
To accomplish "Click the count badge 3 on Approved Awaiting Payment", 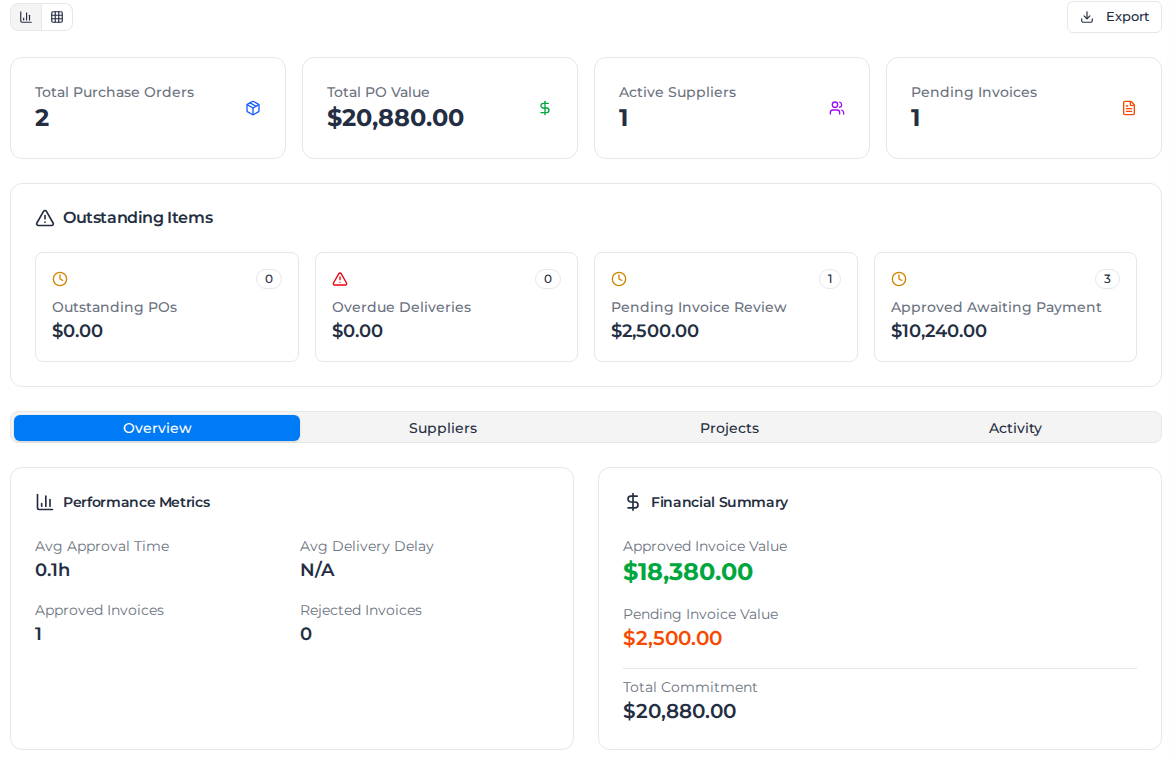I will point(1107,279).
